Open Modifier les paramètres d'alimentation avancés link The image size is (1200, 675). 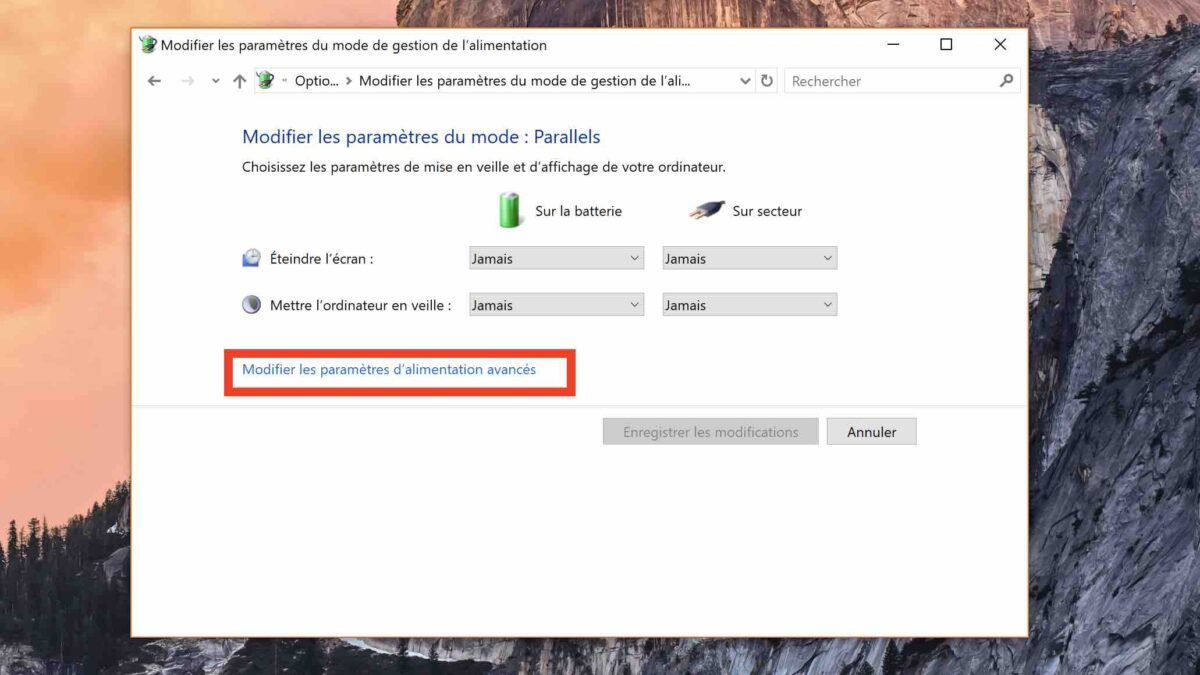tap(389, 370)
